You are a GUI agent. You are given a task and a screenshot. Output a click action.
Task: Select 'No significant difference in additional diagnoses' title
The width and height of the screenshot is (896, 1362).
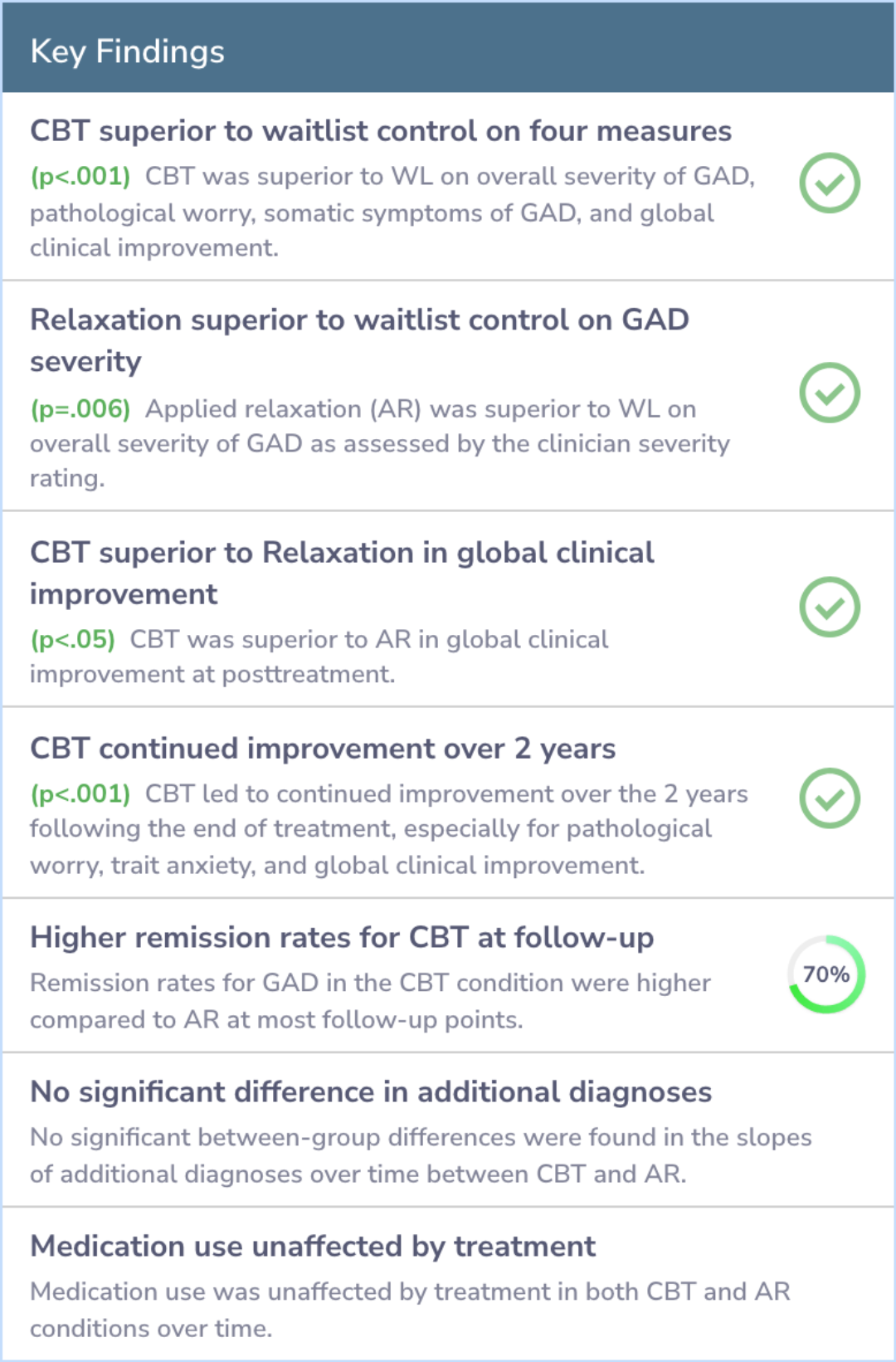click(x=371, y=1092)
